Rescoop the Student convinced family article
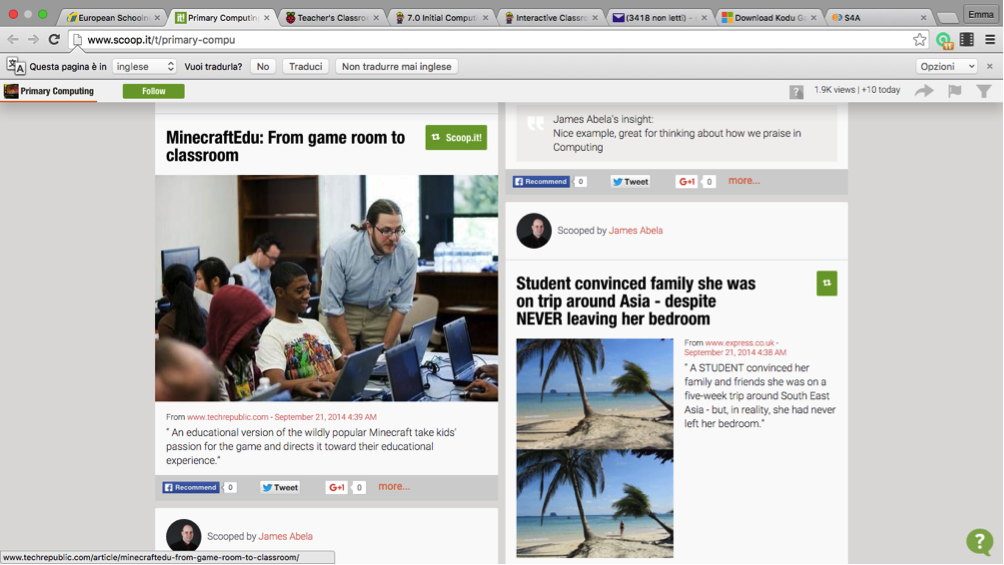The image size is (1004, 565). [x=827, y=283]
